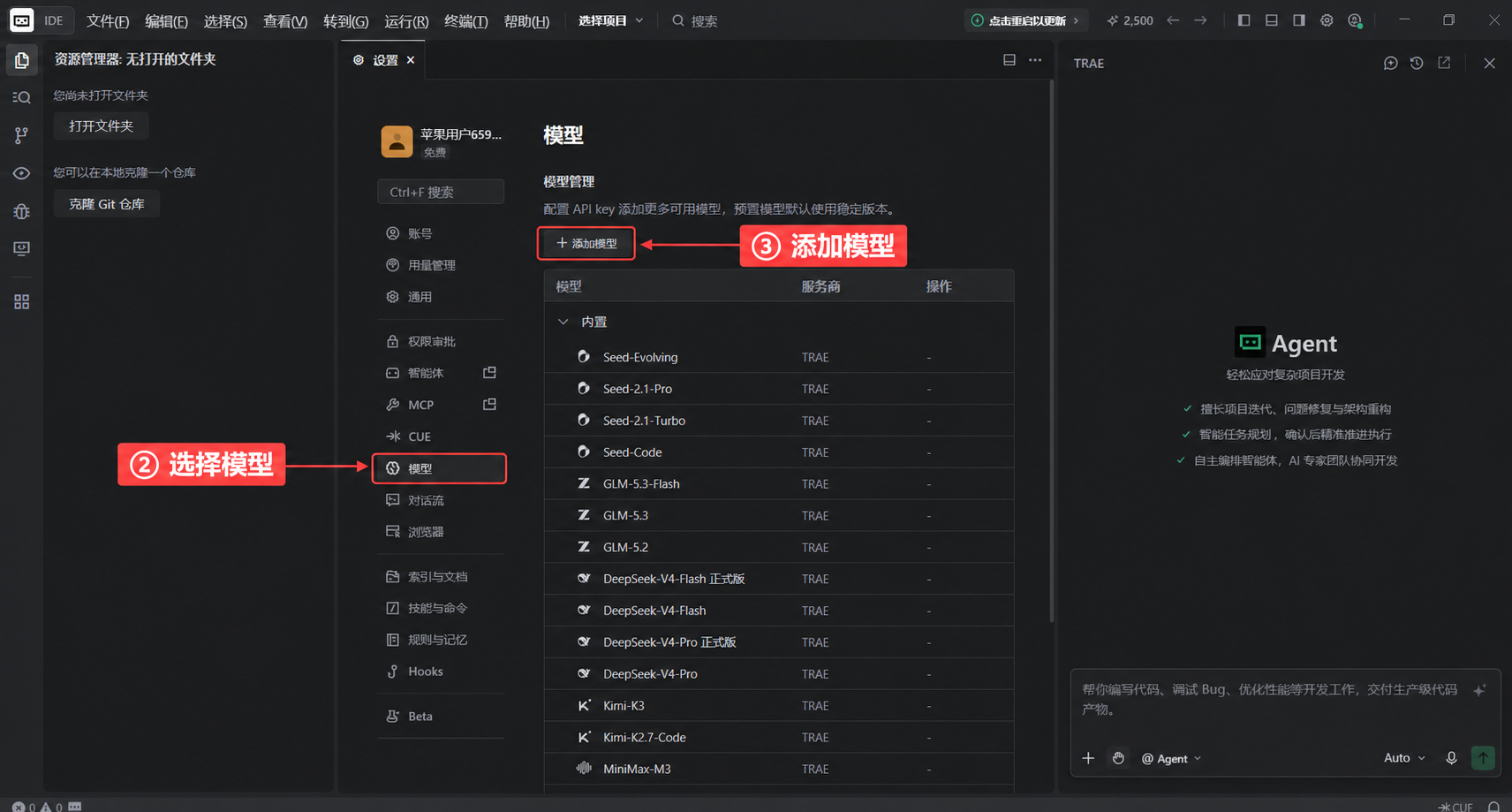The width and height of the screenshot is (1512, 812).
Task: Open the 帮助(H) menu
Action: click(x=526, y=21)
